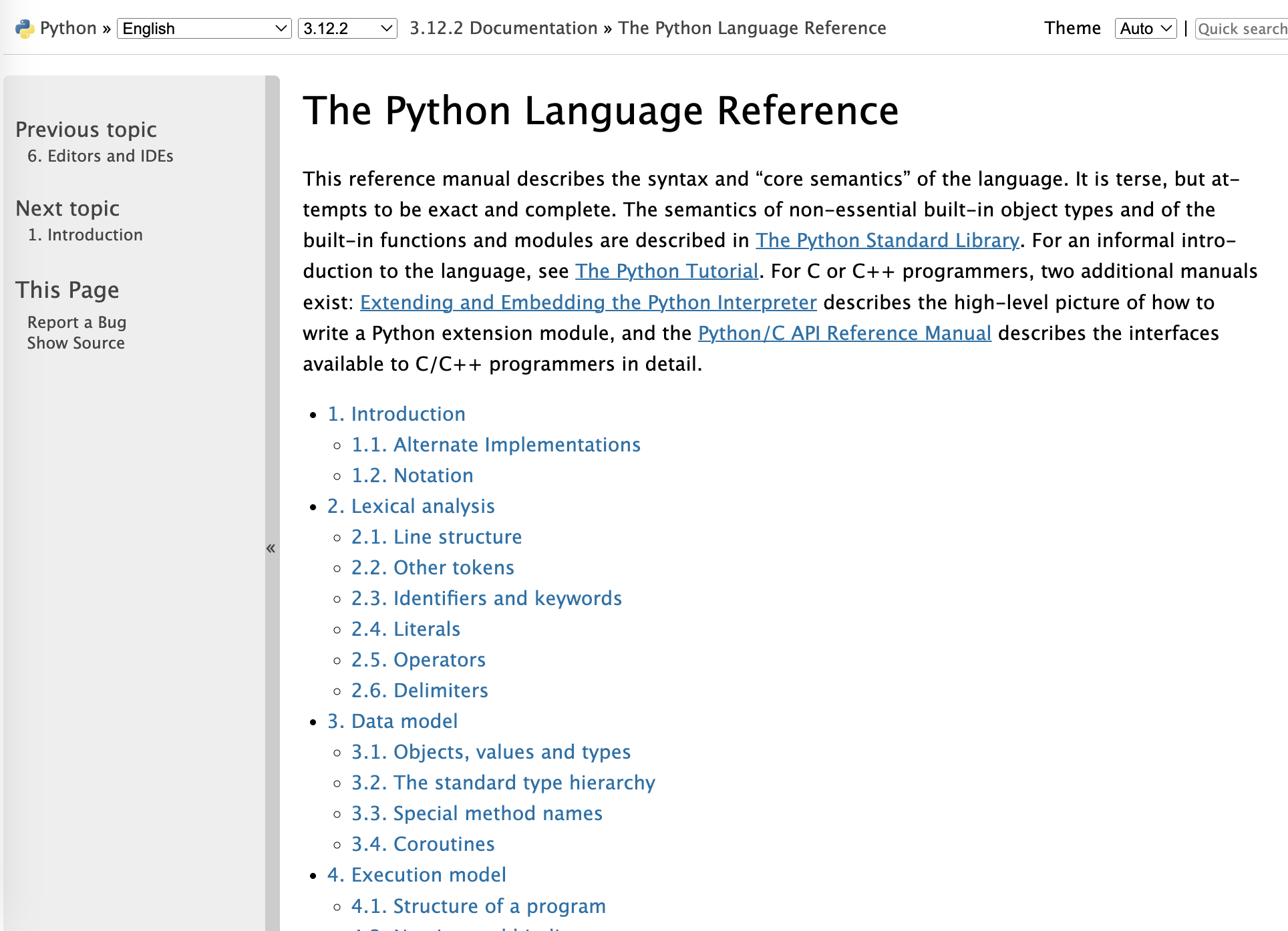Open Extending and Embedding the Python Interpreter
This screenshot has height=931, width=1288.
pos(588,303)
